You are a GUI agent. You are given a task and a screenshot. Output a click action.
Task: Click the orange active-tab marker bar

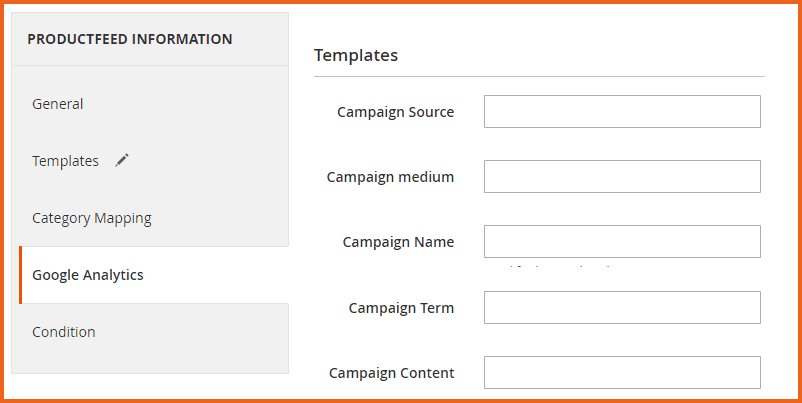tap(20, 275)
